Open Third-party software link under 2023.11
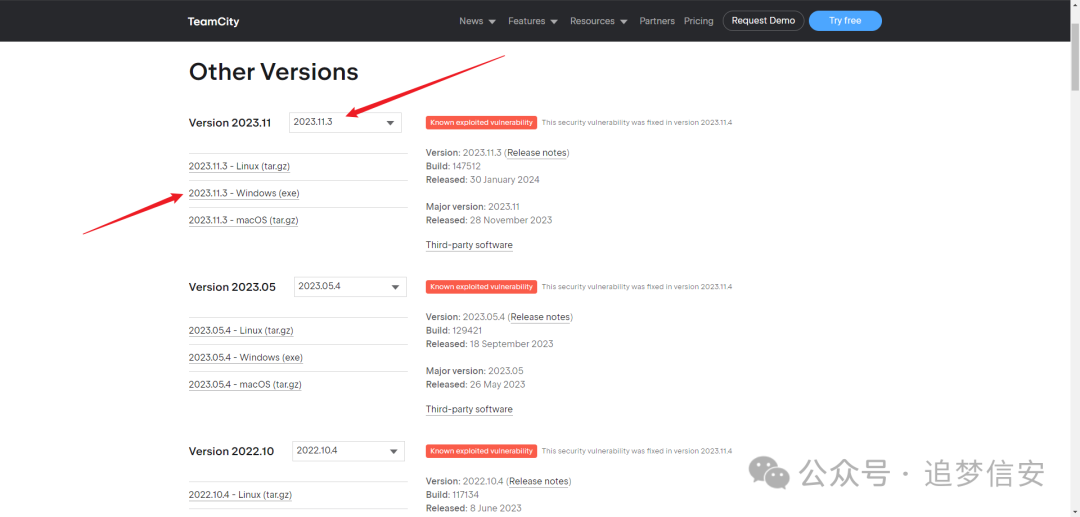The width and height of the screenshot is (1080, 517). tap(469, 245)
